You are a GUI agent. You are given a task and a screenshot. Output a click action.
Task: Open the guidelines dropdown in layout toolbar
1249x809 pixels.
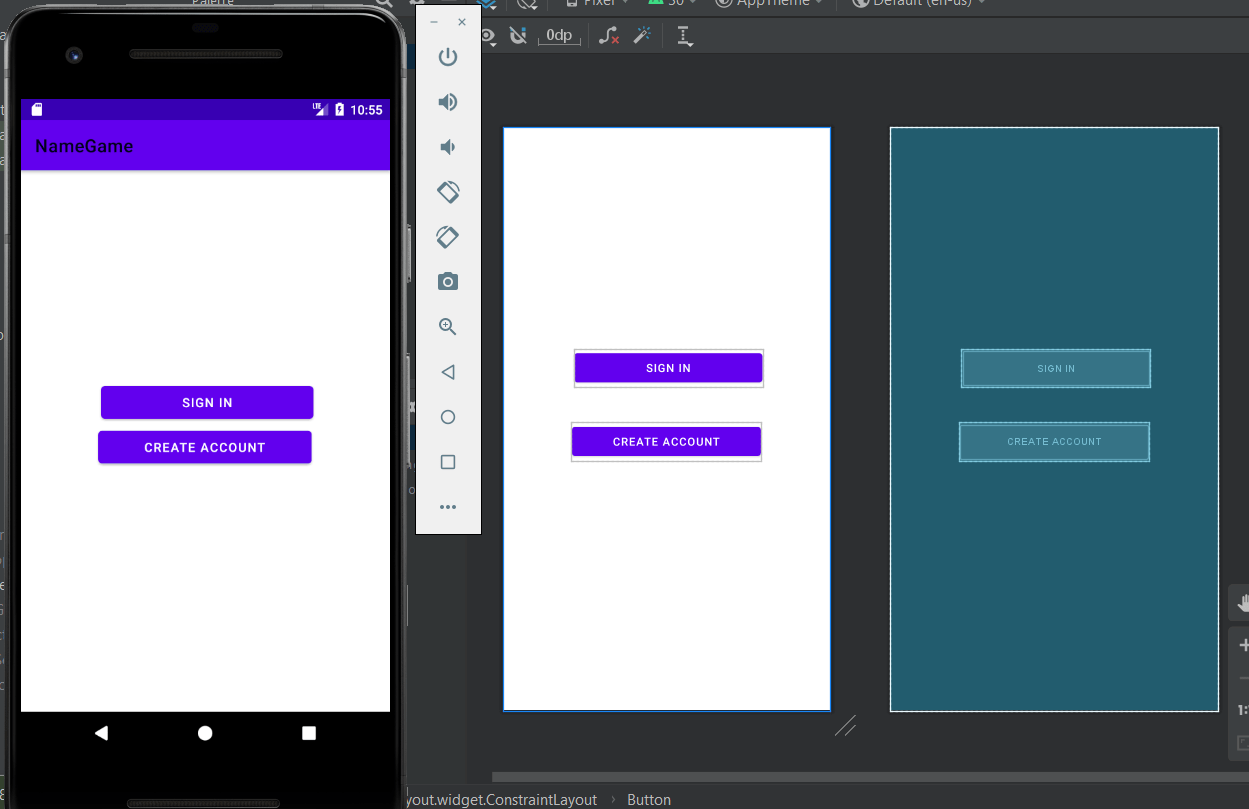tap(684, 36)
